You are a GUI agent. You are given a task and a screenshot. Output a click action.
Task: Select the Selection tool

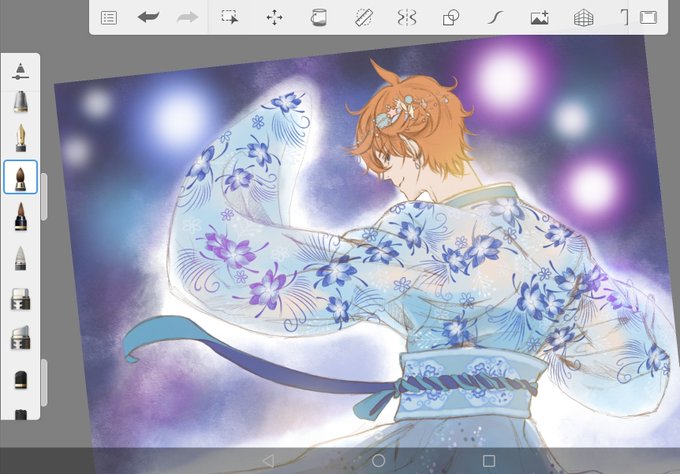(x=230, y=17)
